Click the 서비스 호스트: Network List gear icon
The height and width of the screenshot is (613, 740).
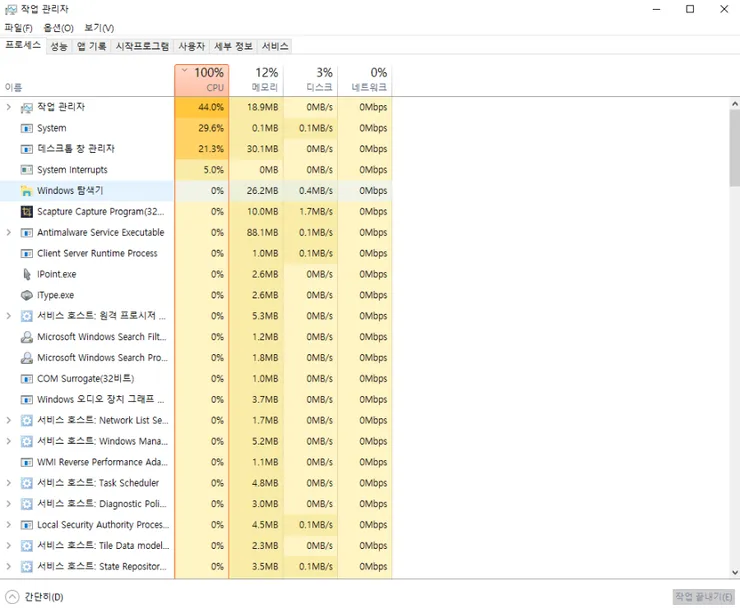(x=26, y=420)
